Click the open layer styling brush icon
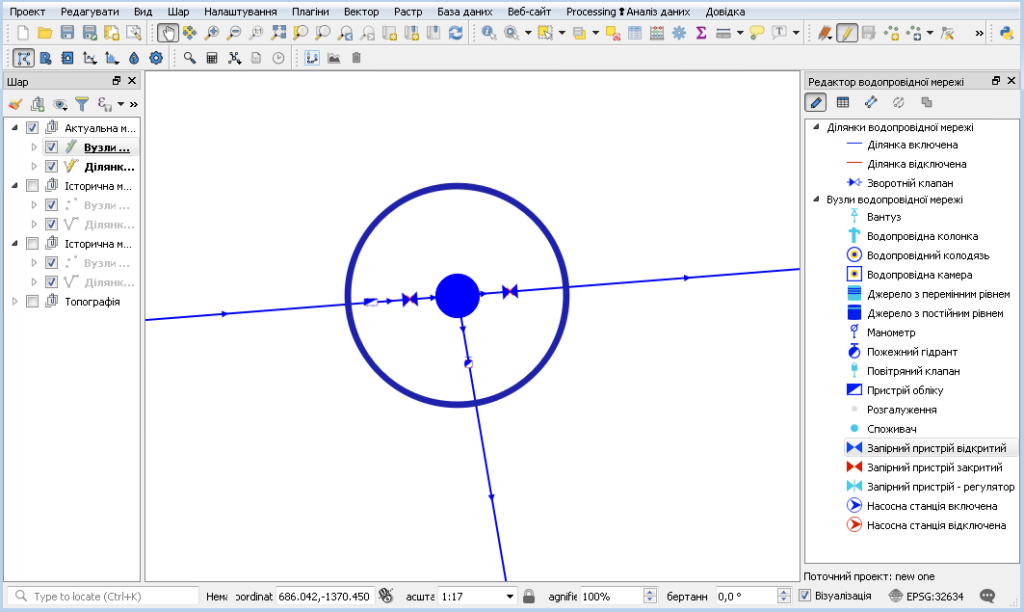 pos(16,104)
